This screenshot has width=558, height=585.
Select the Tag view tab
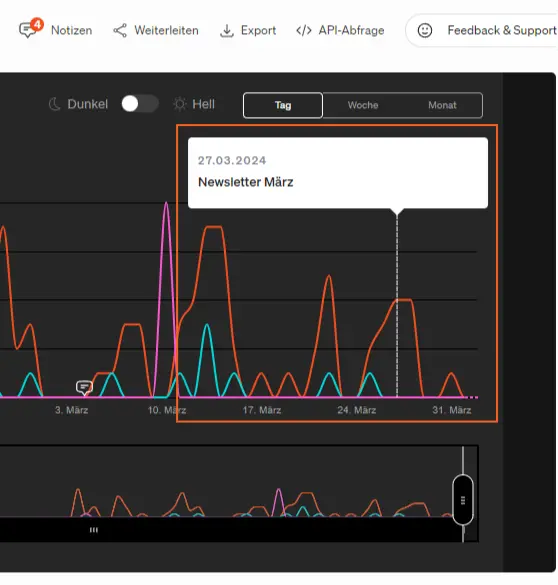[283, 105]
